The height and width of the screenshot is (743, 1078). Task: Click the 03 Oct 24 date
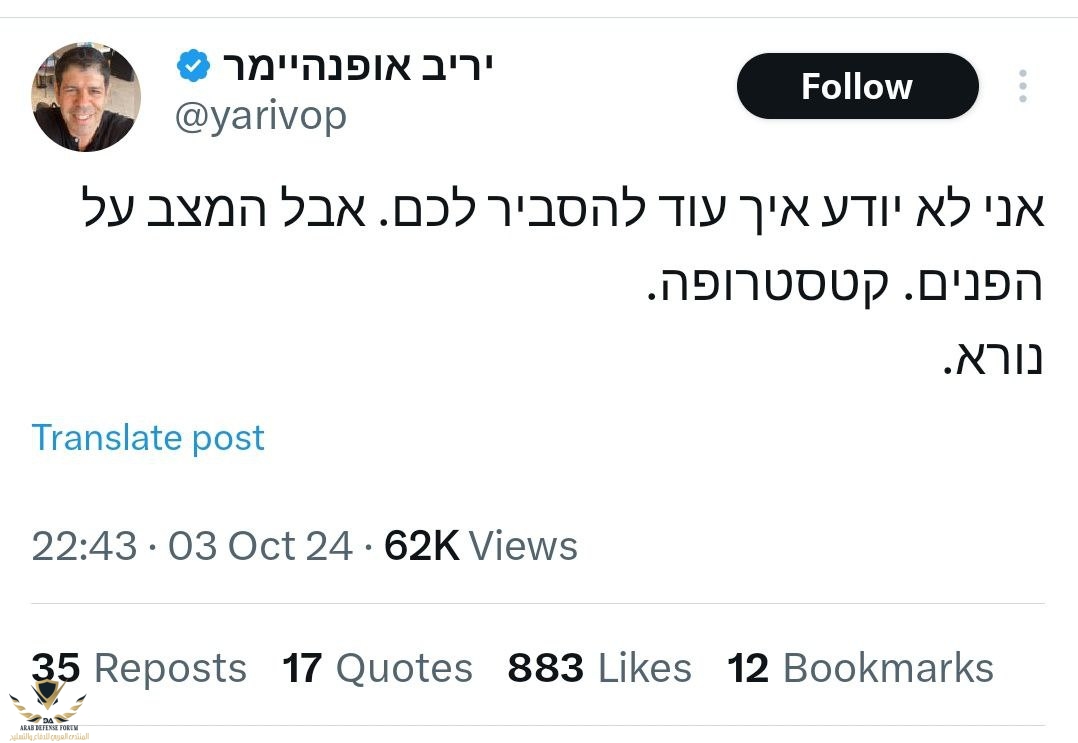(260, 546)
